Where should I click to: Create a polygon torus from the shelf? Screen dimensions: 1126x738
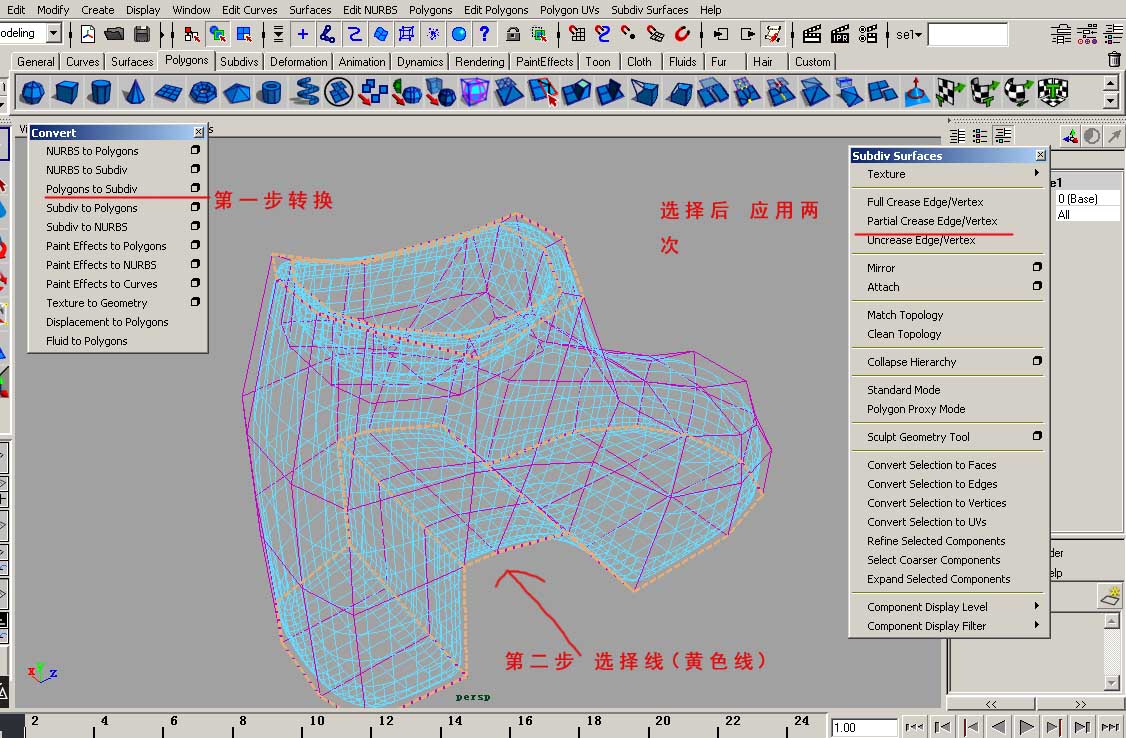203,93
